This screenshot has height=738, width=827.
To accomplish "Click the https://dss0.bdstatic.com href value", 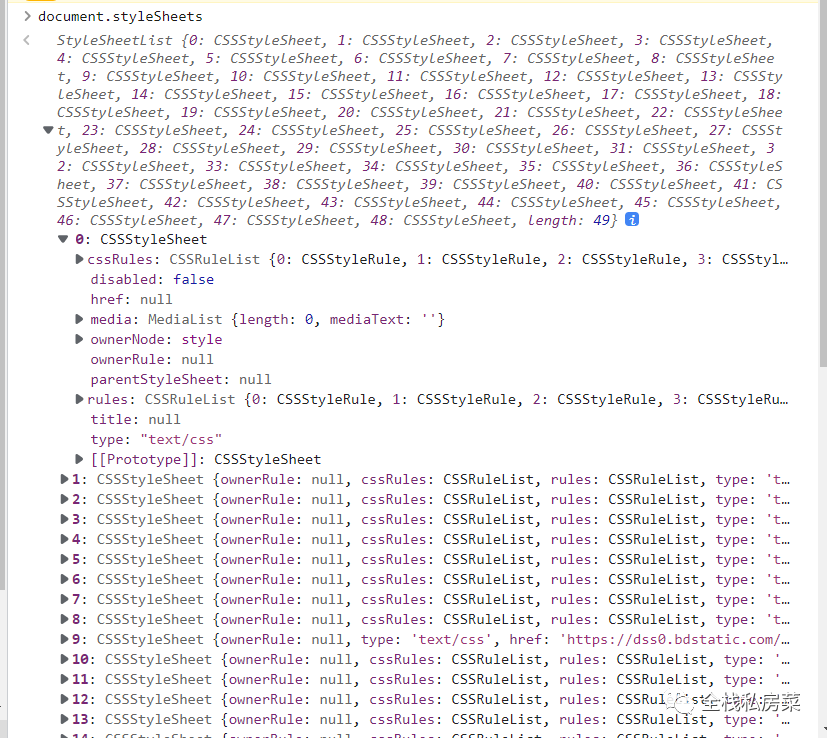I will [x=675, y=640].
